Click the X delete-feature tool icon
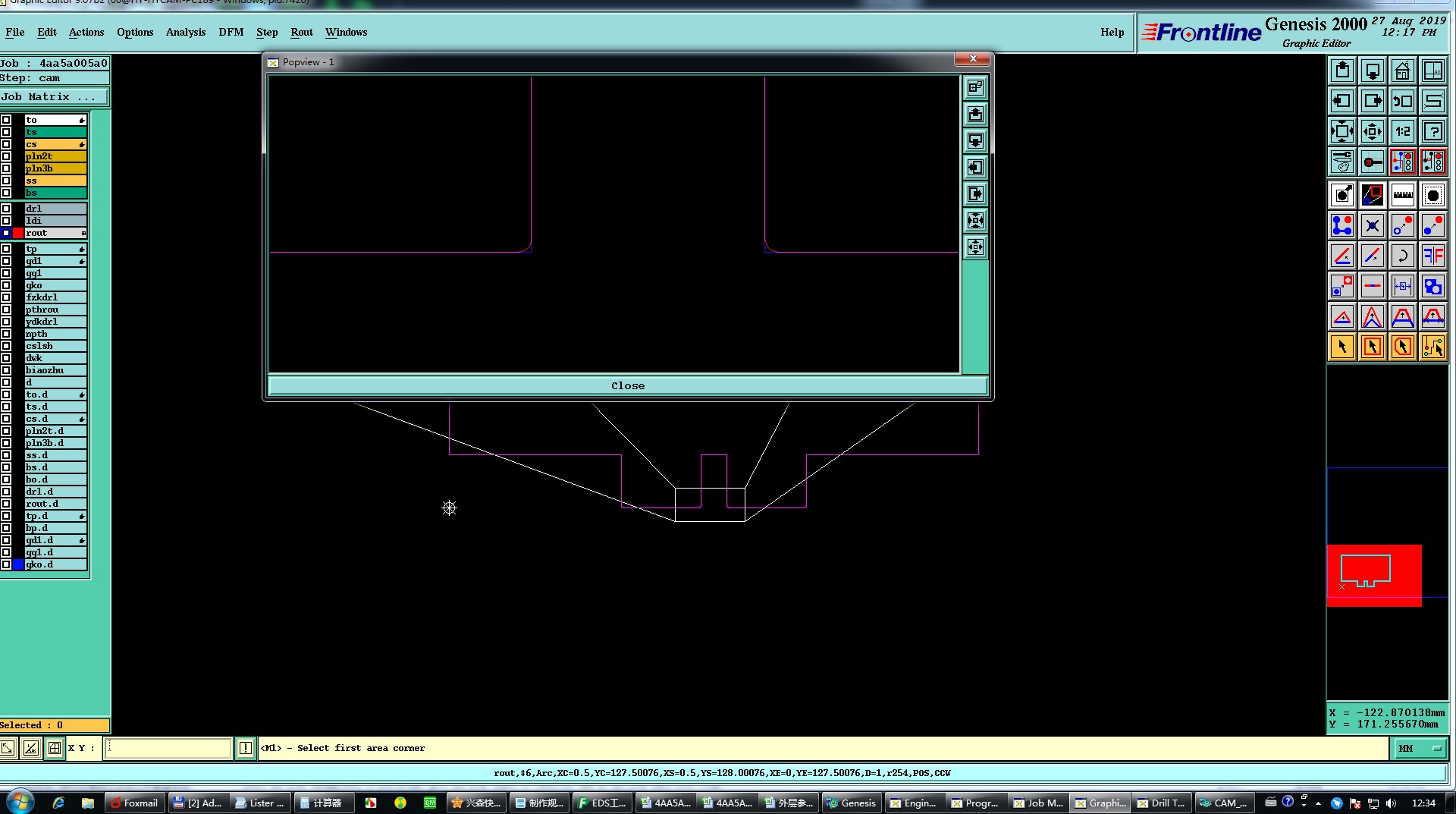 tap(1373, 225)
